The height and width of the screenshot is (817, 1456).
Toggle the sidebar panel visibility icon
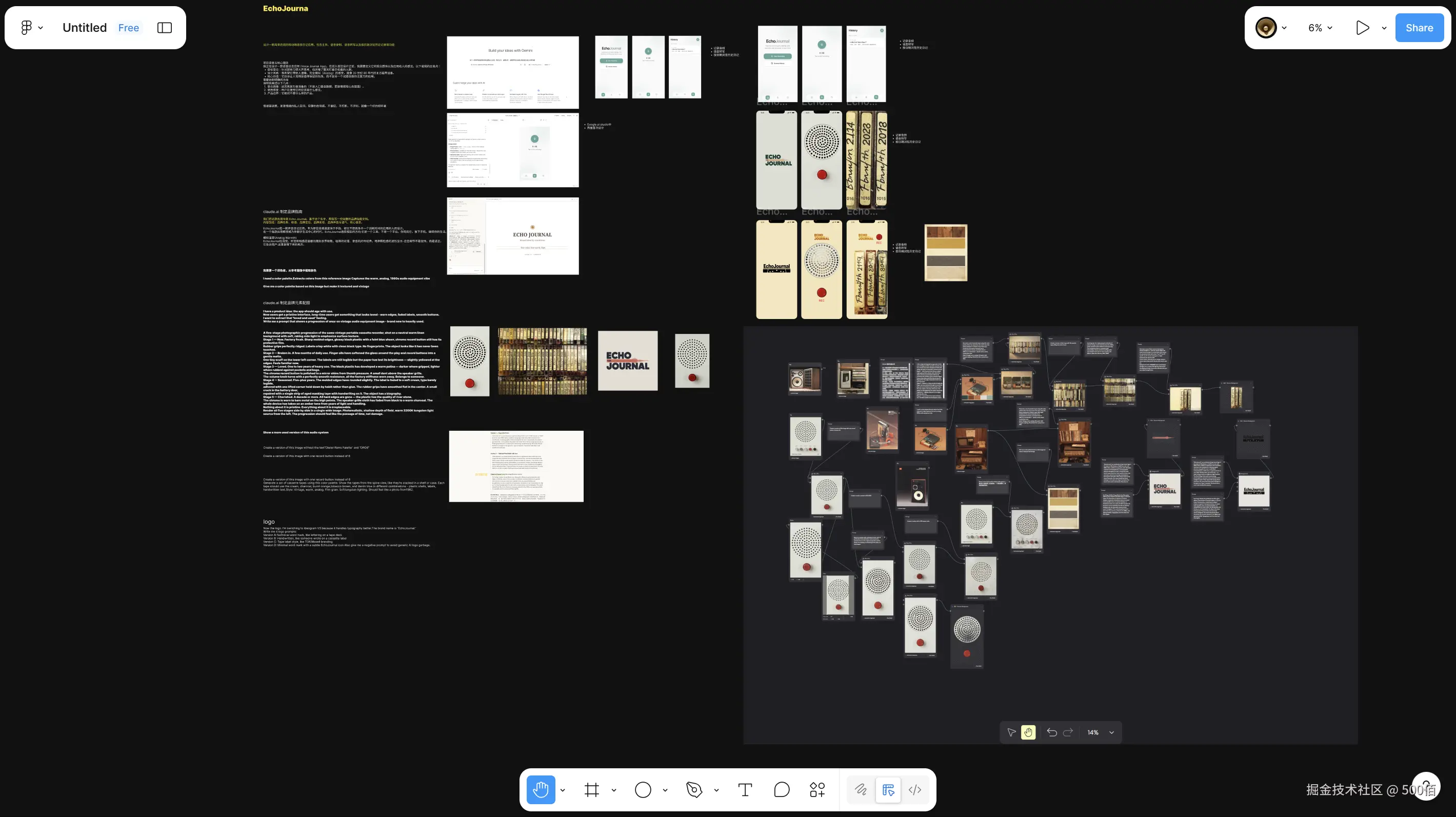point(165,28)
